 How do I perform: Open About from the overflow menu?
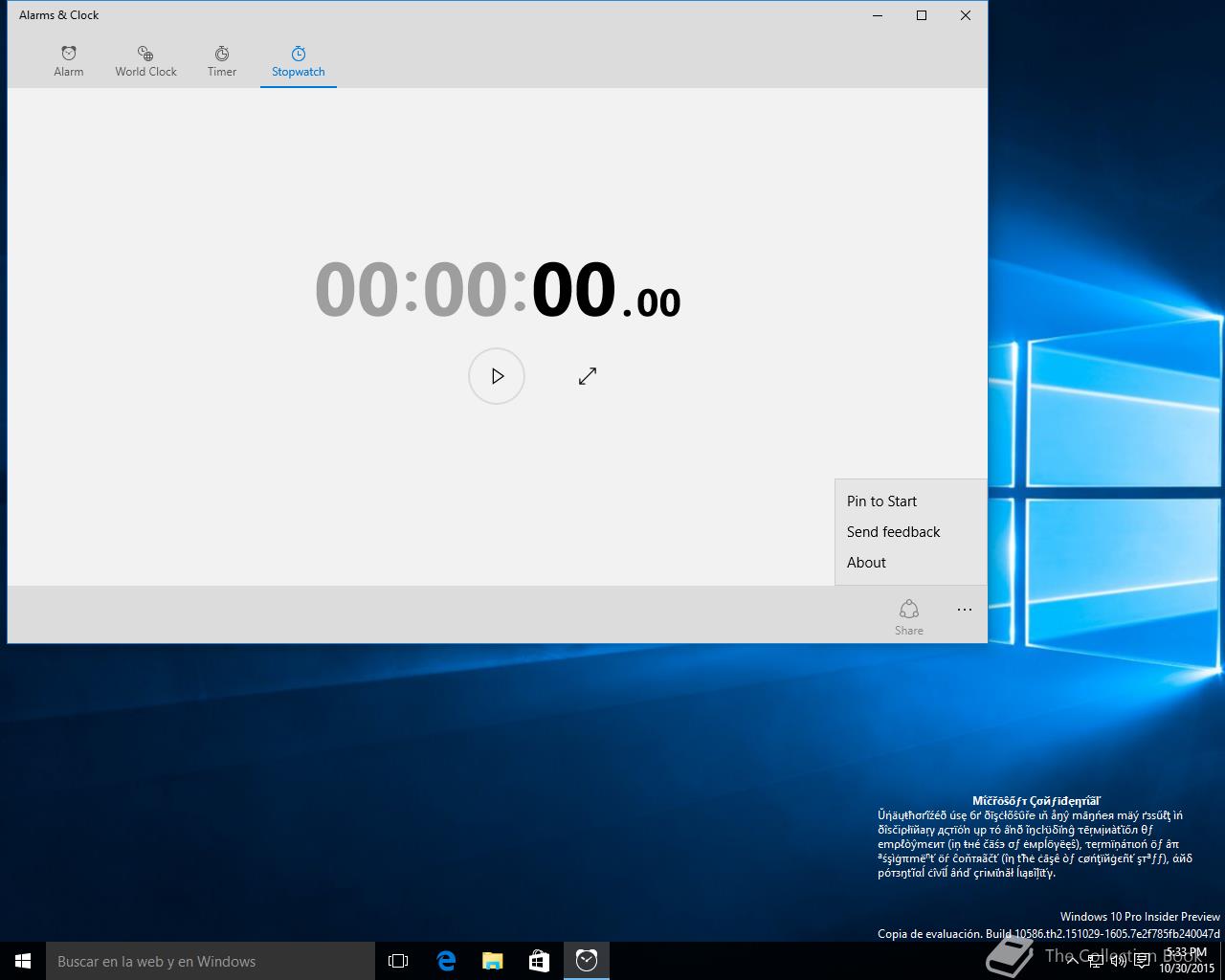point(911,563)
